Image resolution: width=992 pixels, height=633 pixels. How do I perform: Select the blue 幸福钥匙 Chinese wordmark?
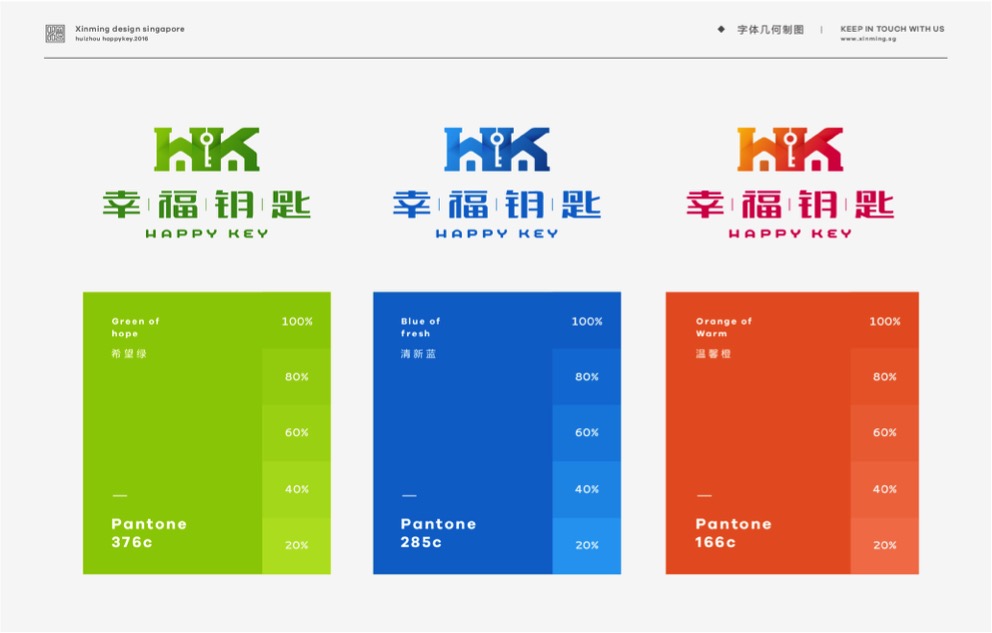tap(496, 204)
